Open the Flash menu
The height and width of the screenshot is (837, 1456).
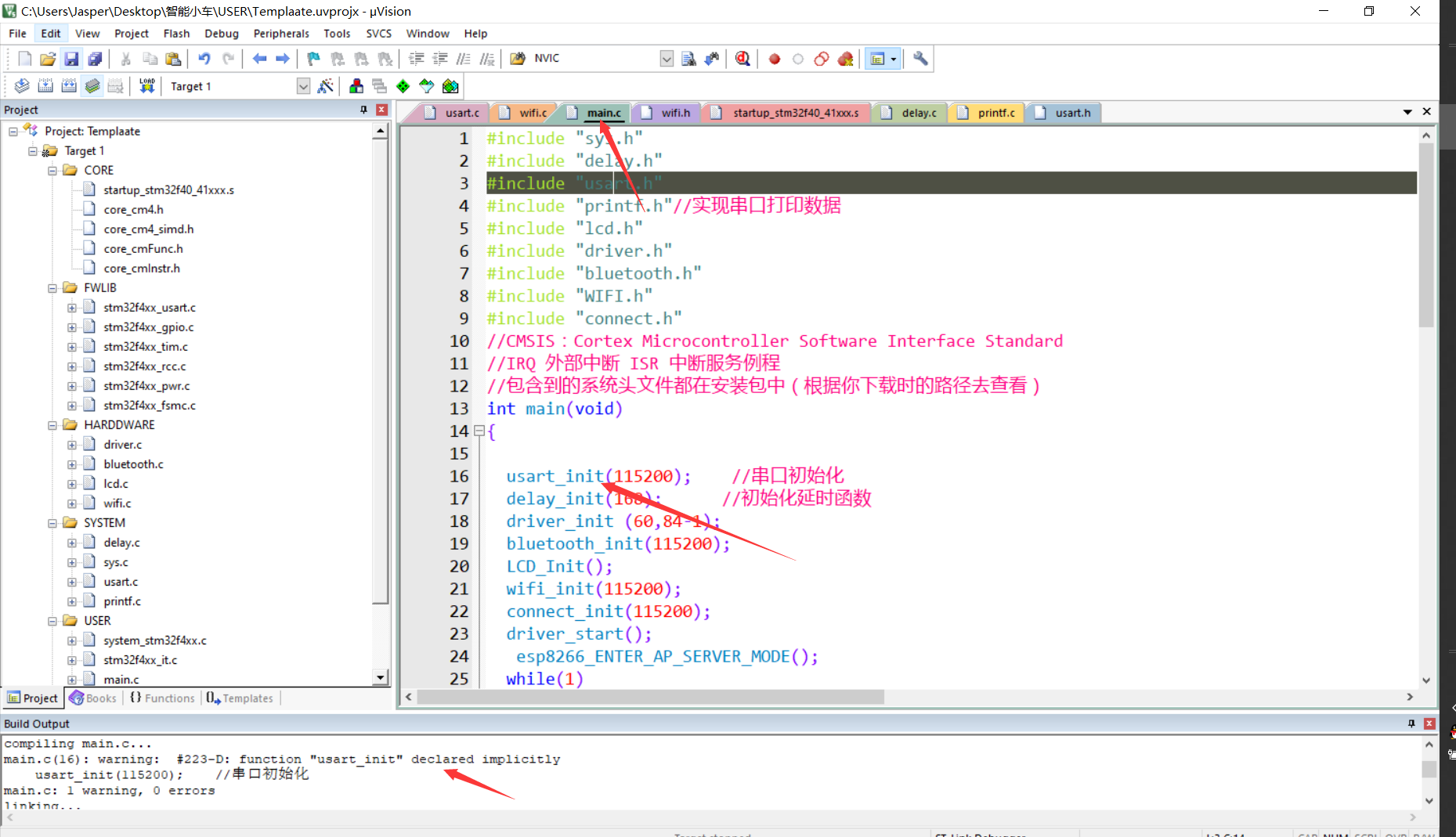click(176, 34)
